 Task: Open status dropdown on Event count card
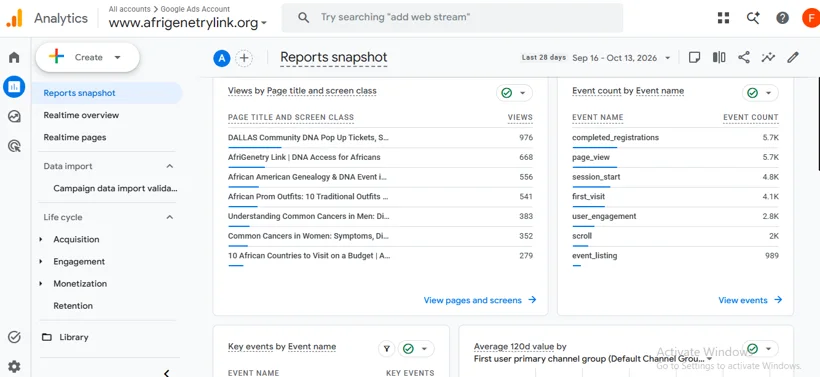(x=760, y=93)
